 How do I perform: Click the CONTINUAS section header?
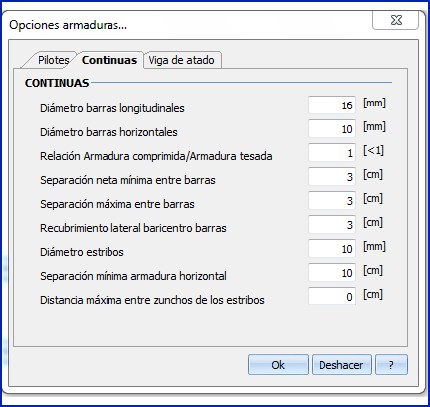57,83
